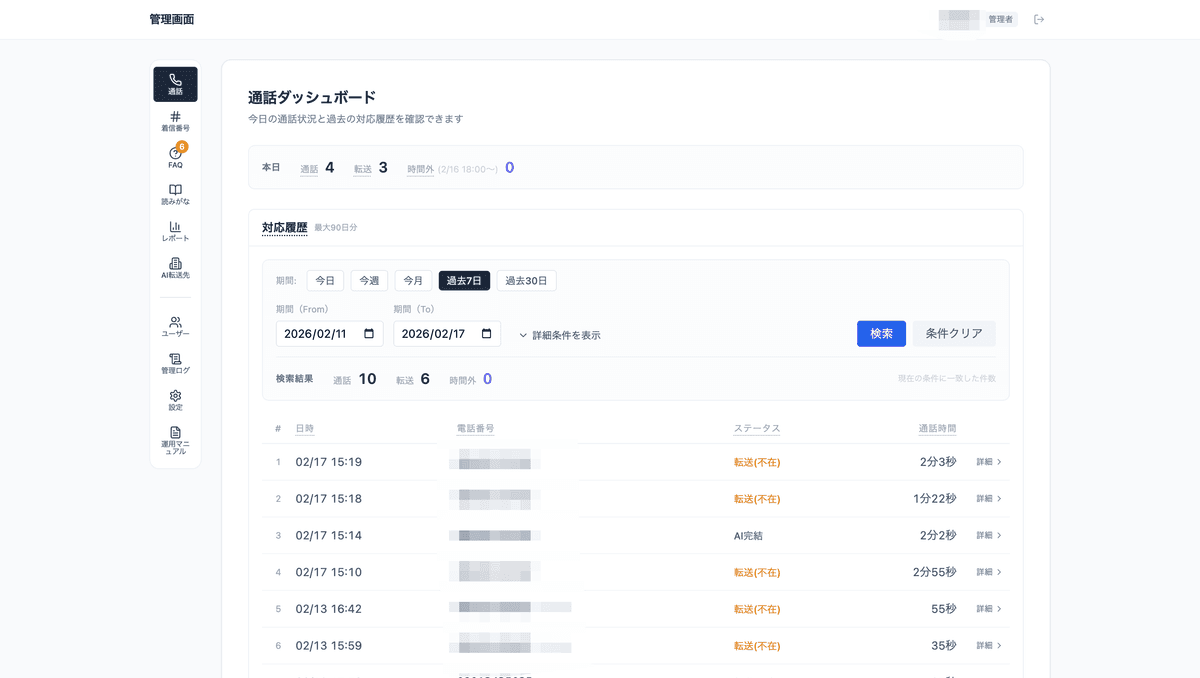Click the logout icon in the header

pyautogui.click(x=1039, y=18)
